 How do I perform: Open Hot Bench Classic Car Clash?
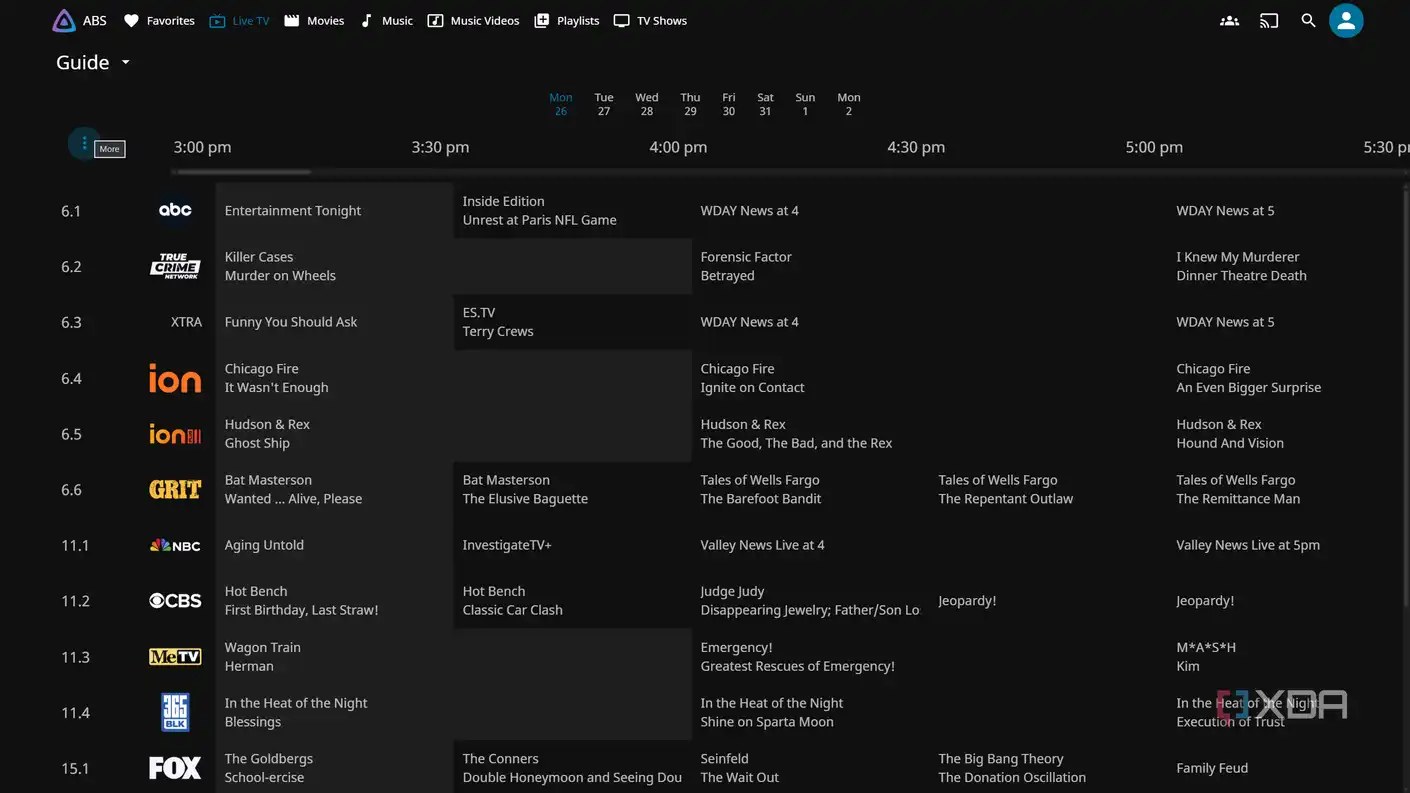pos(572,601)
